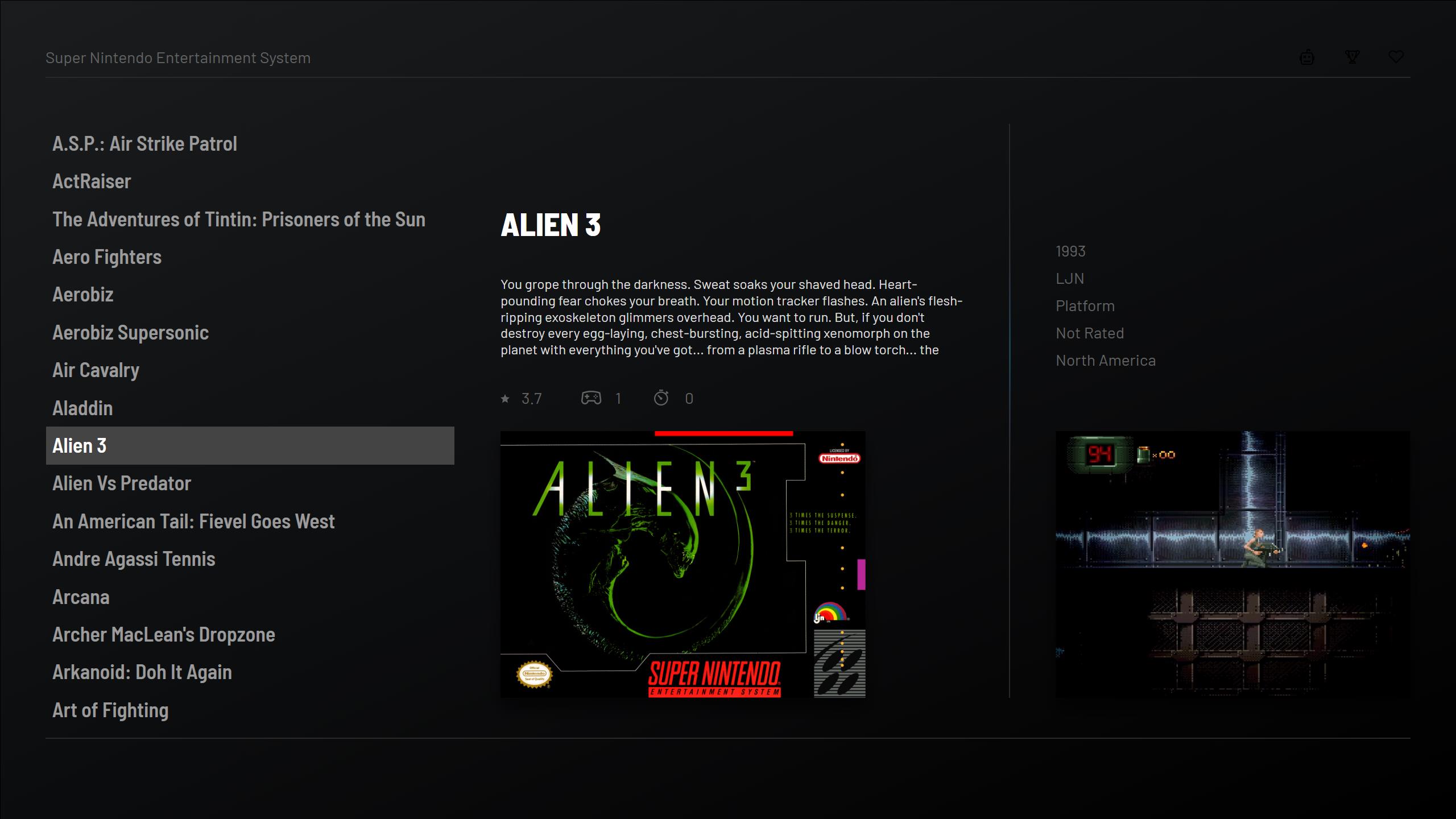Click the robot head icon in header
The image size is (1456, 819).
(x=1307, y=57)
